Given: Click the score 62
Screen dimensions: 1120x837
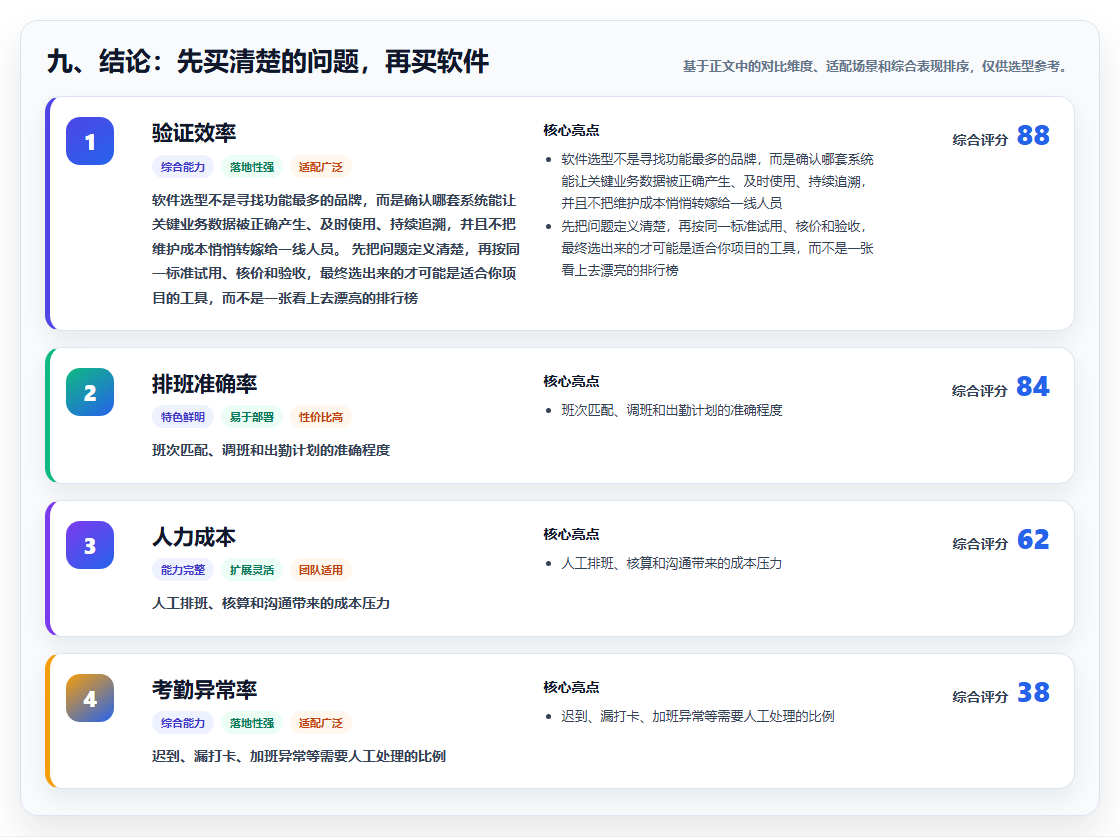Looking at the screenshot, I should pos(1033,539).
